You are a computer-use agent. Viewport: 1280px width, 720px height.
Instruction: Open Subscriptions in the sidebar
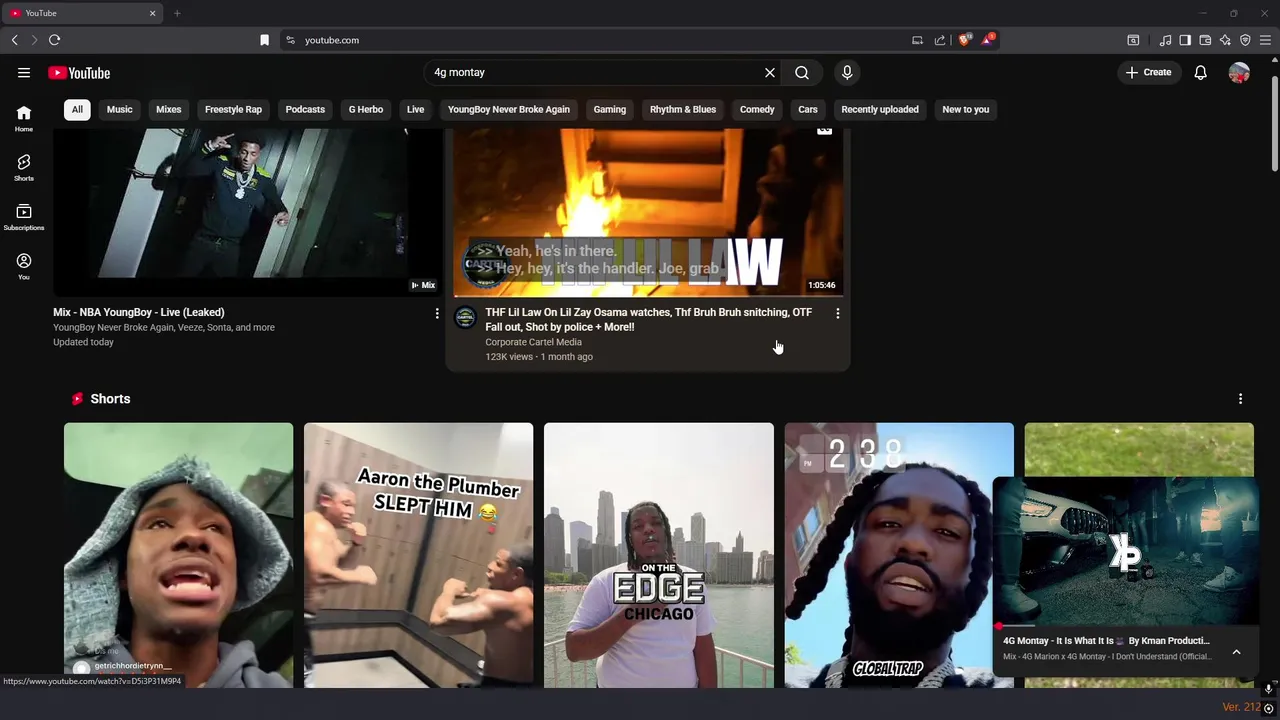click(24, 217)
